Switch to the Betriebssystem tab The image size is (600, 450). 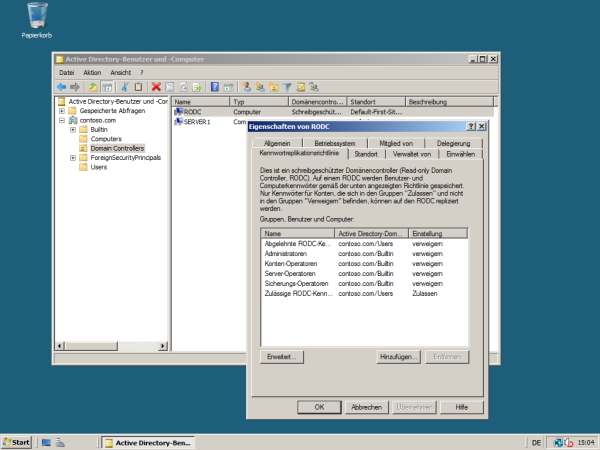(335, 143)
